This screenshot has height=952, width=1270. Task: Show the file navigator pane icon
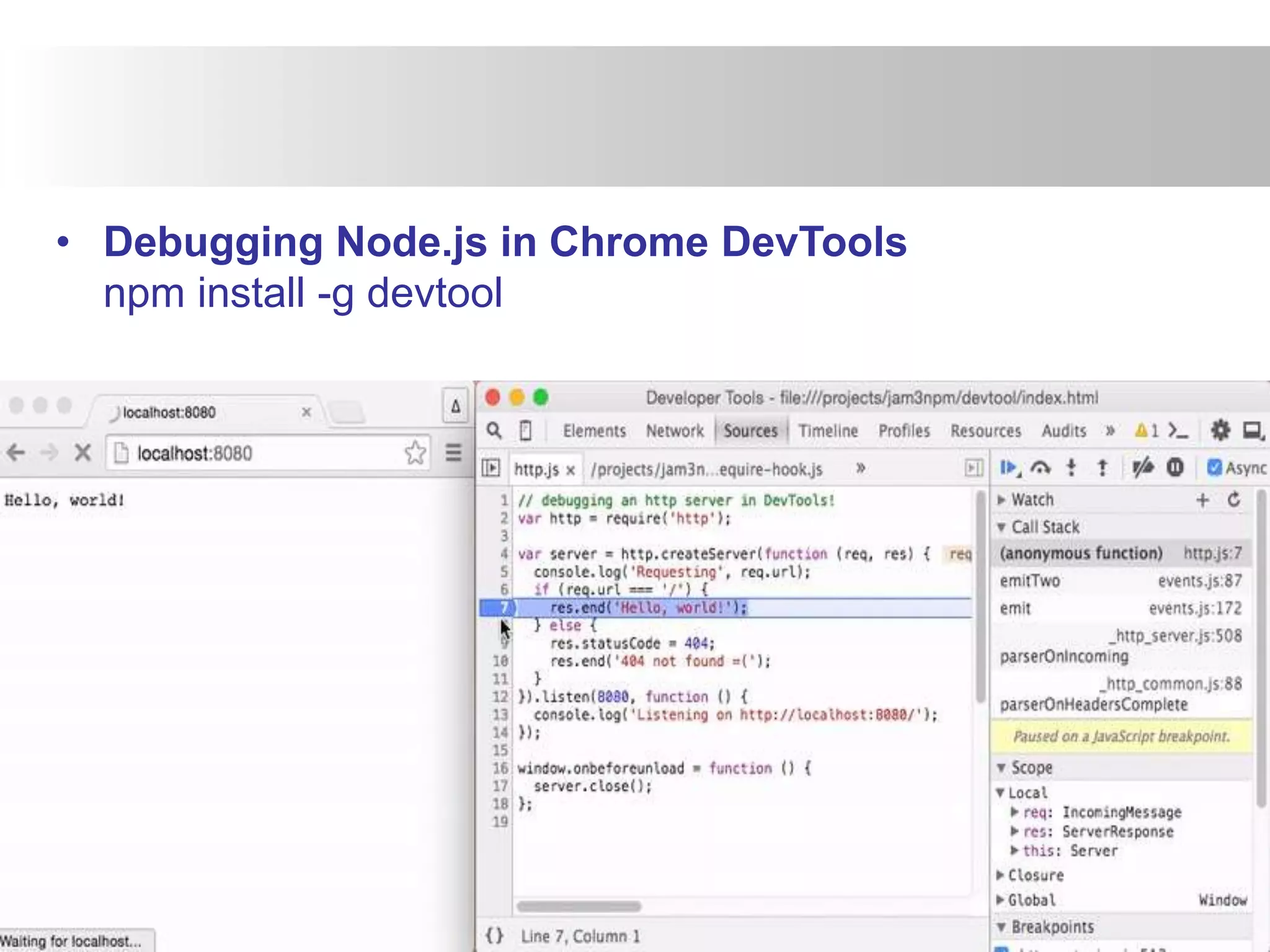491,468
